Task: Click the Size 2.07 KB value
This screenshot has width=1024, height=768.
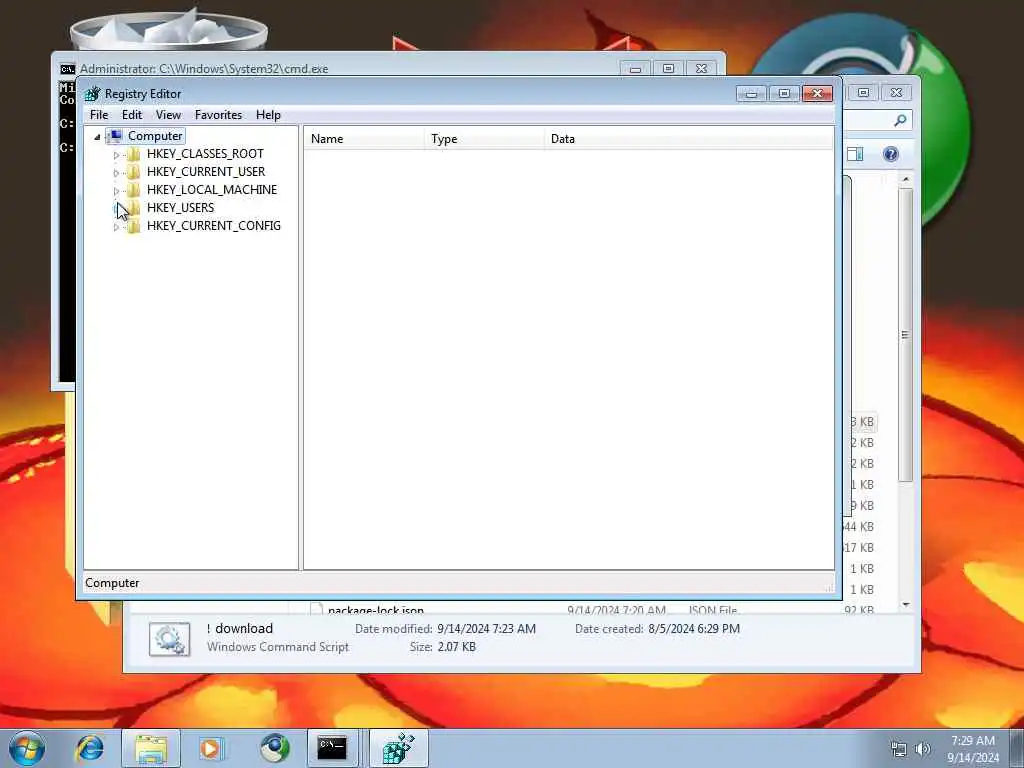Action: tap(456, 647)
